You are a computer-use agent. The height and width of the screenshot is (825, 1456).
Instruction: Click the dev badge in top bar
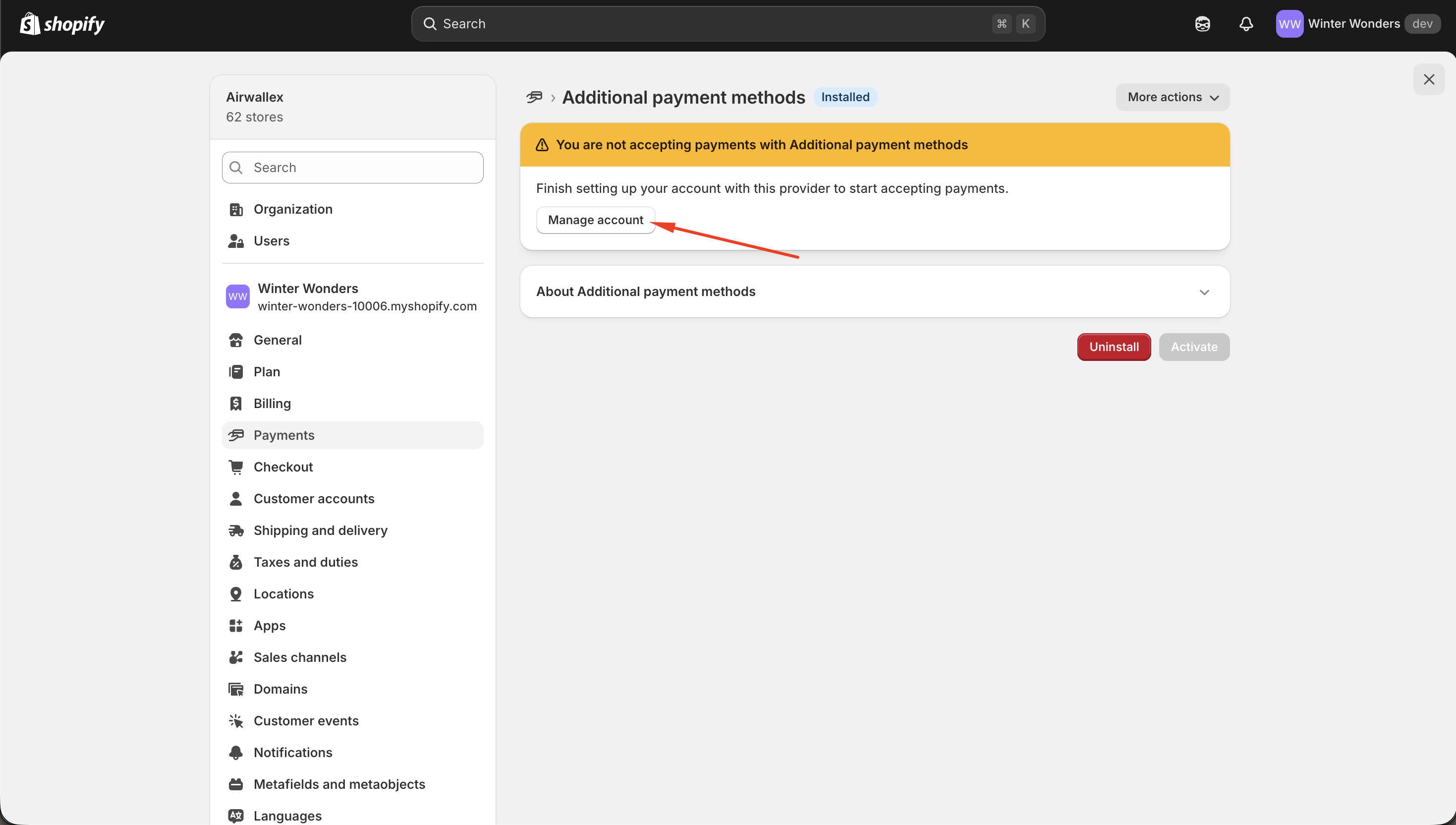pos(1422,24)
